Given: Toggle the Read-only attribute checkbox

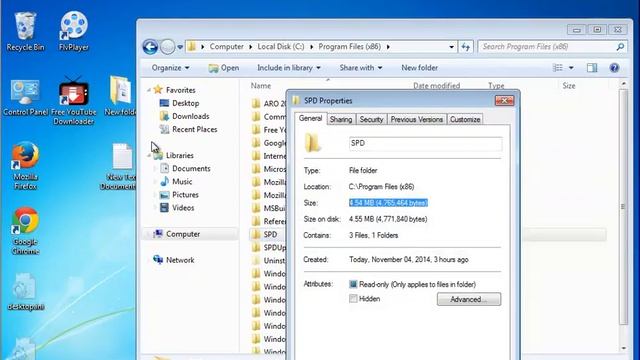Looking at the screenshot, I should click(353, 284).
